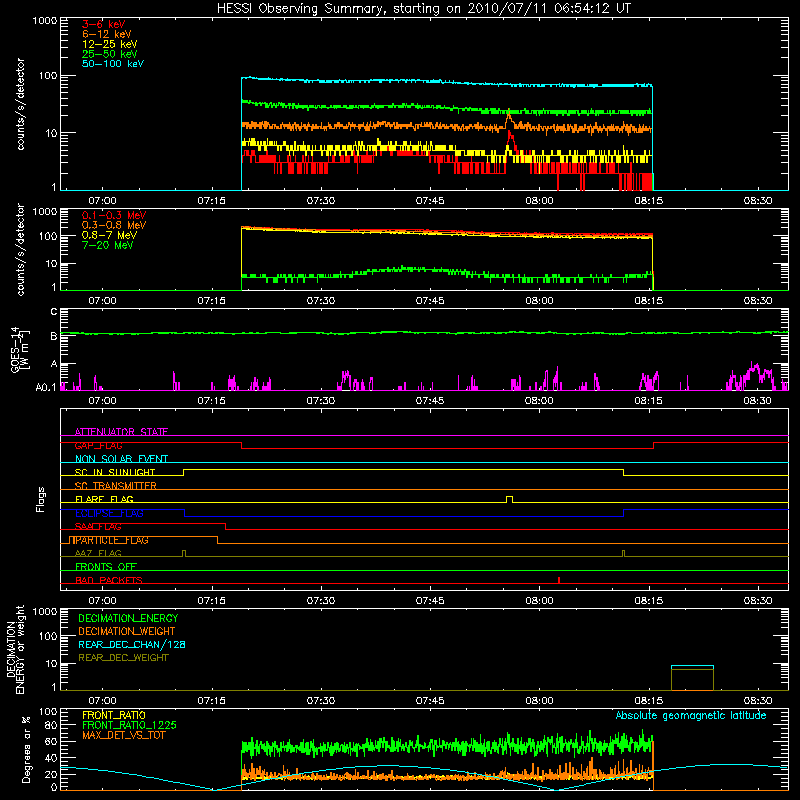800x800 pixels.
Task: Select the REAR_DEC_WEIGHT legend entry
Action: coord(123,658)
